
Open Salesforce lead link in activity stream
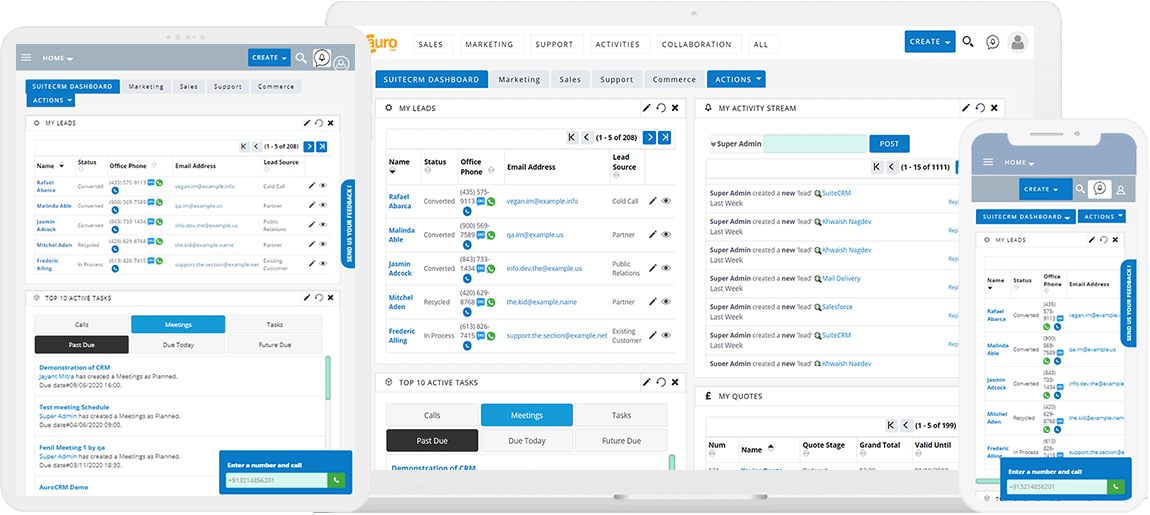click(837, 307)
